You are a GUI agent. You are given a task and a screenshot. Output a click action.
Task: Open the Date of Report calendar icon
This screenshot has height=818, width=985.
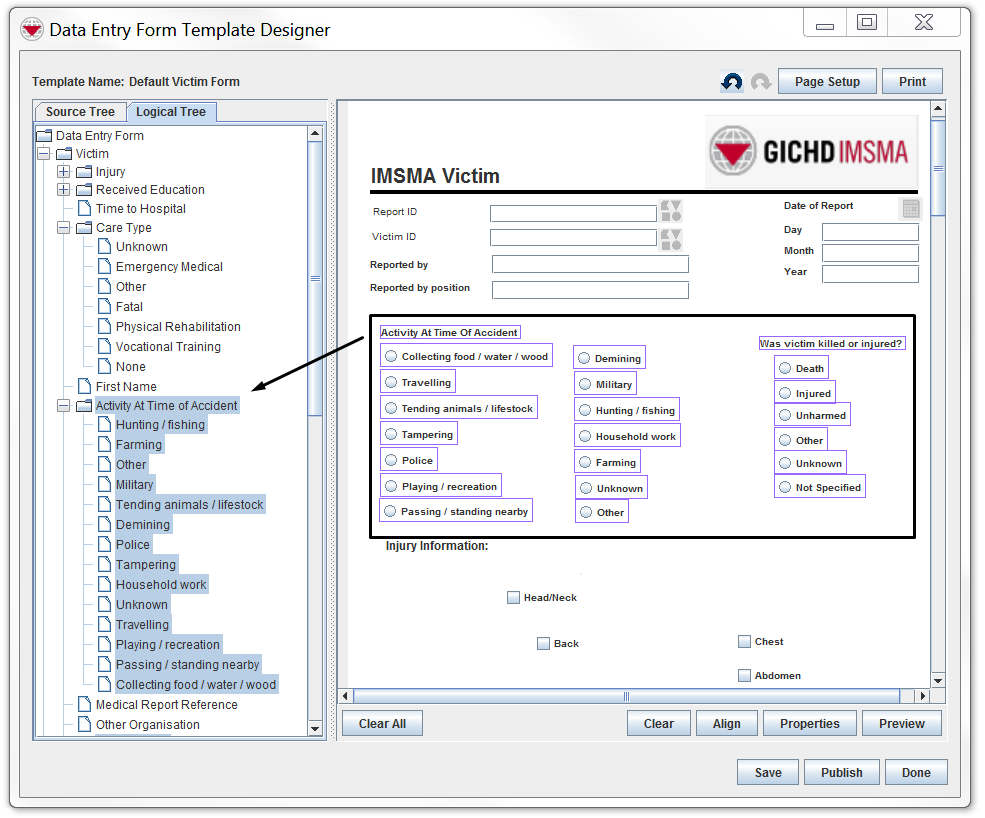(x=910, y=208)
